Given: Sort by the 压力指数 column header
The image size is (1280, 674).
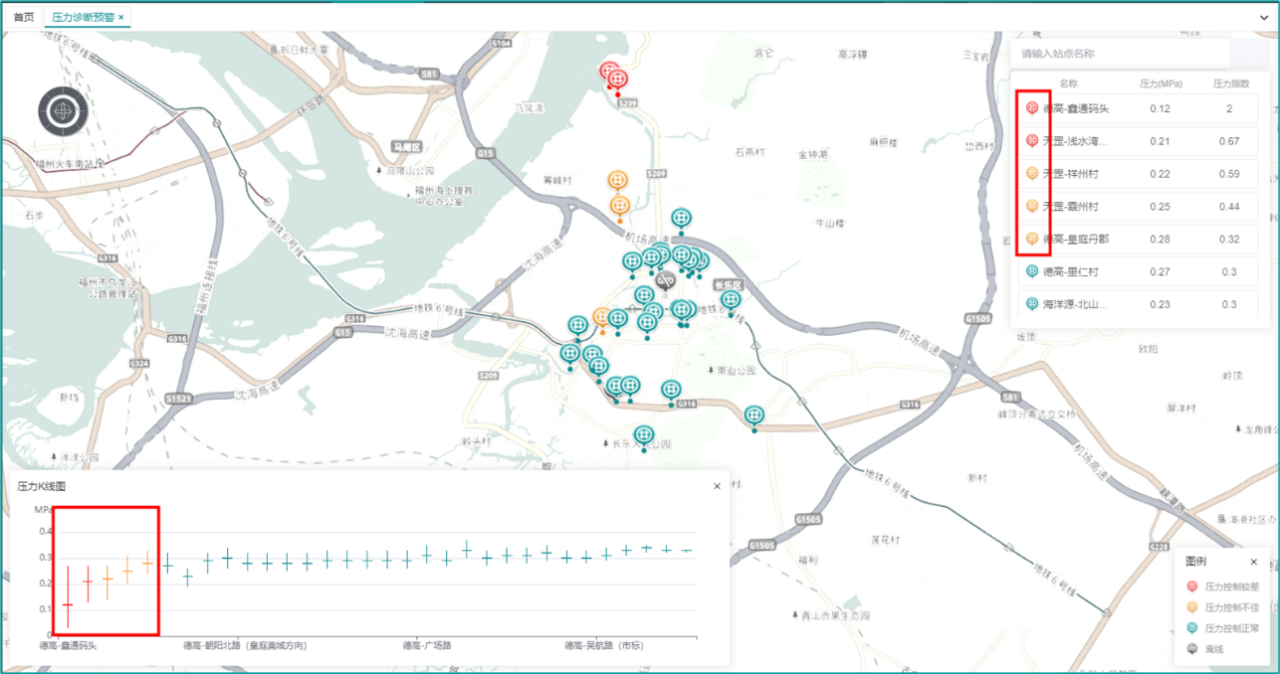Looking at the screenshot, I should (x=1229, y=83).
